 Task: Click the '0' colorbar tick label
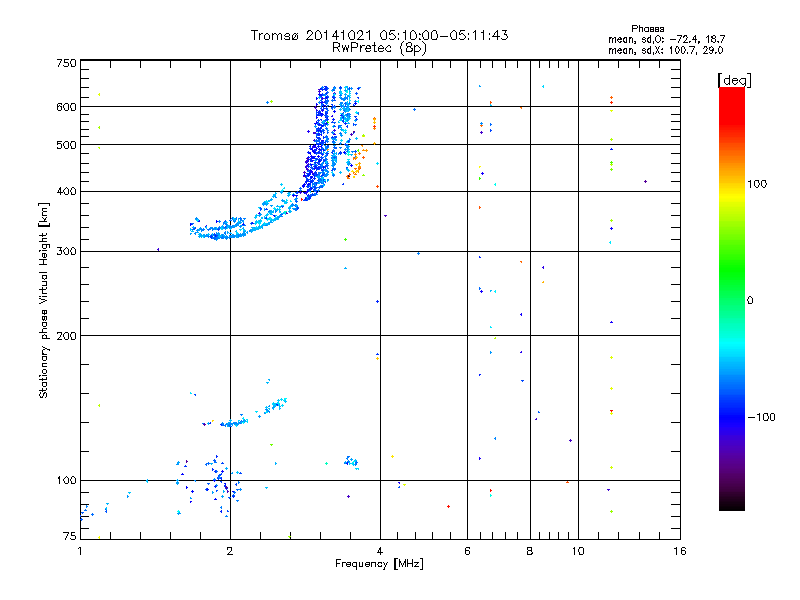750,301
